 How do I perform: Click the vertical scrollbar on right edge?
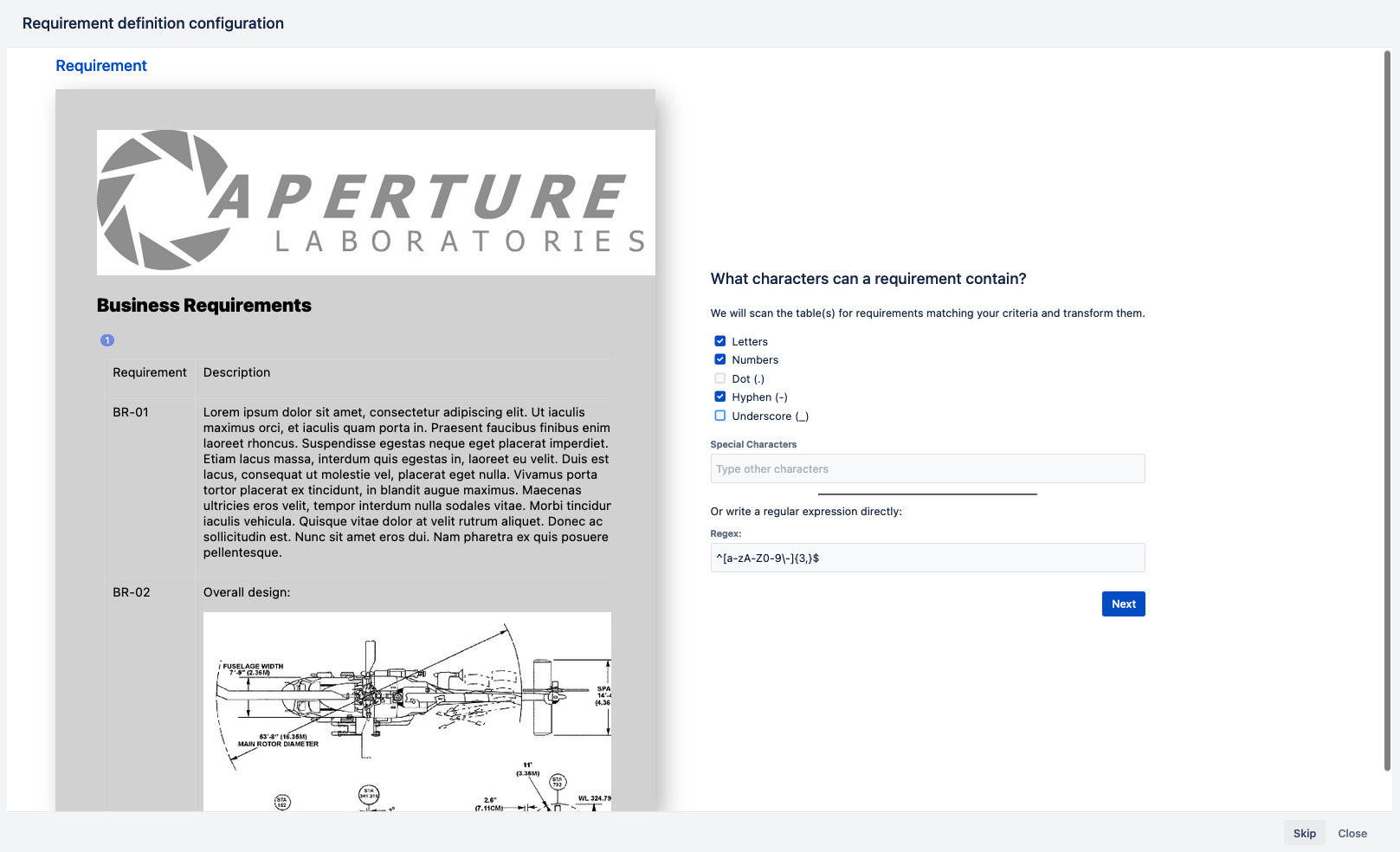pyautogui.click(x=1386, y=407)
